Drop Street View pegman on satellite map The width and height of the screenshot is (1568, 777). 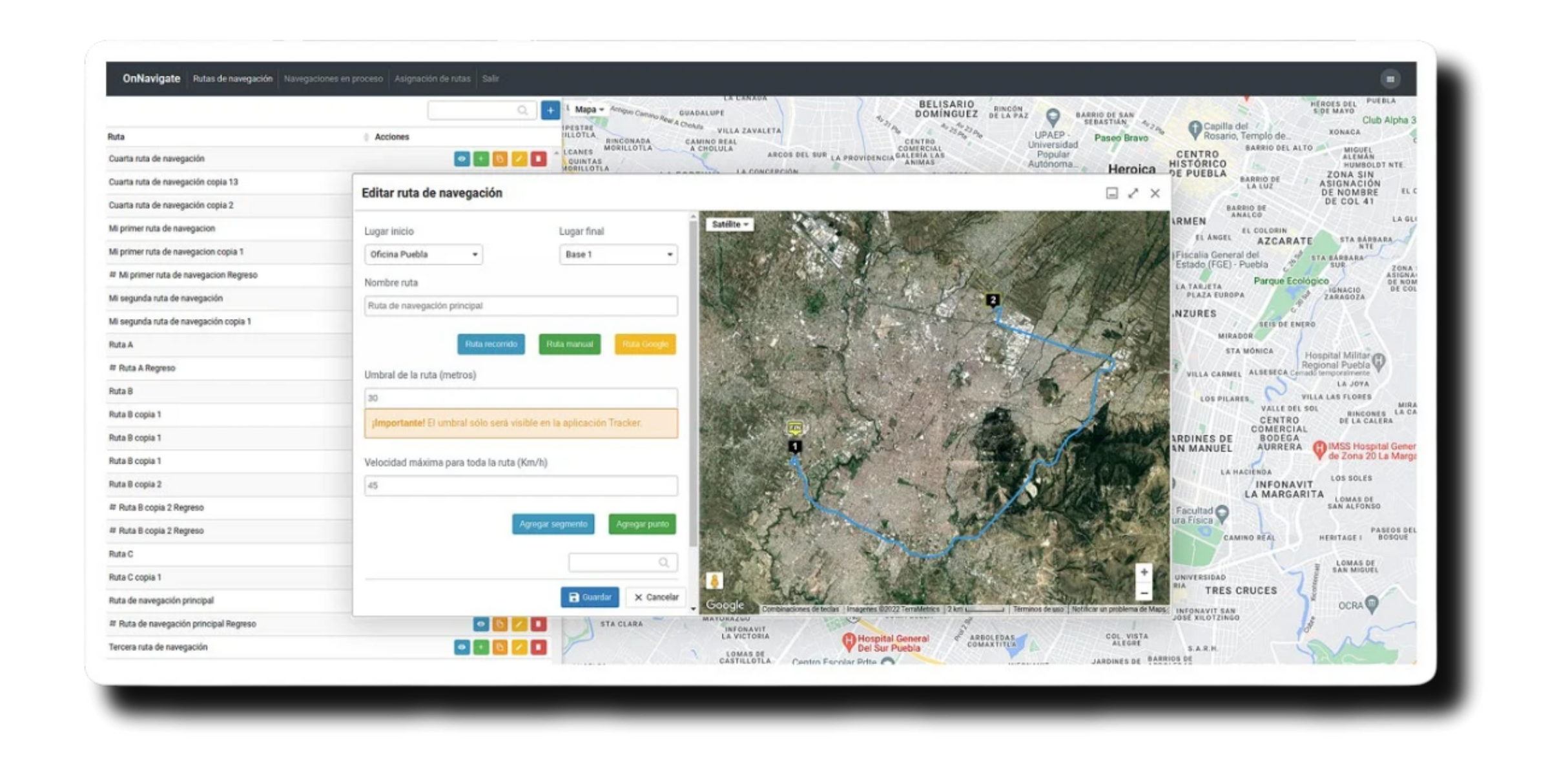[x=714, y=581]
